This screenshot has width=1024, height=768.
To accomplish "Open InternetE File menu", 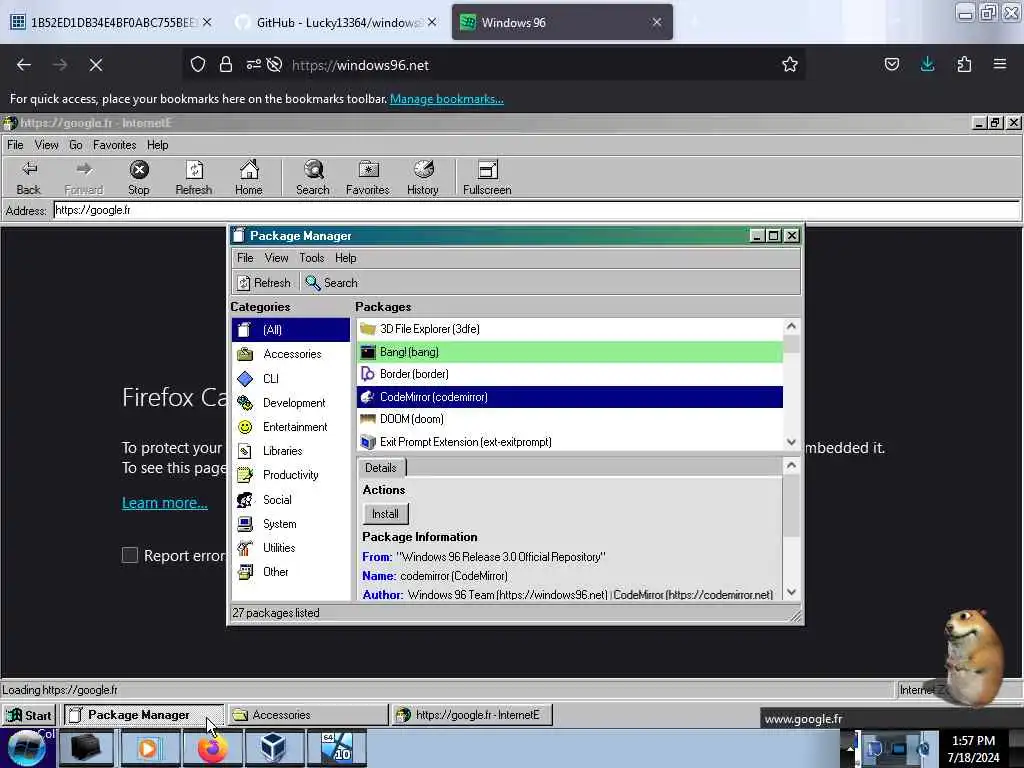I will point(15,145).
